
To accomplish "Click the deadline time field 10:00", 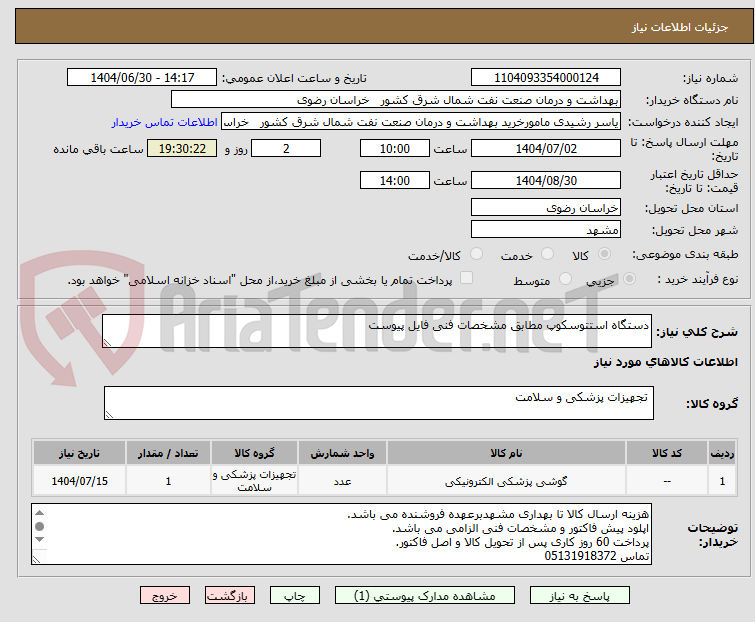I will [x=394, y=148].
